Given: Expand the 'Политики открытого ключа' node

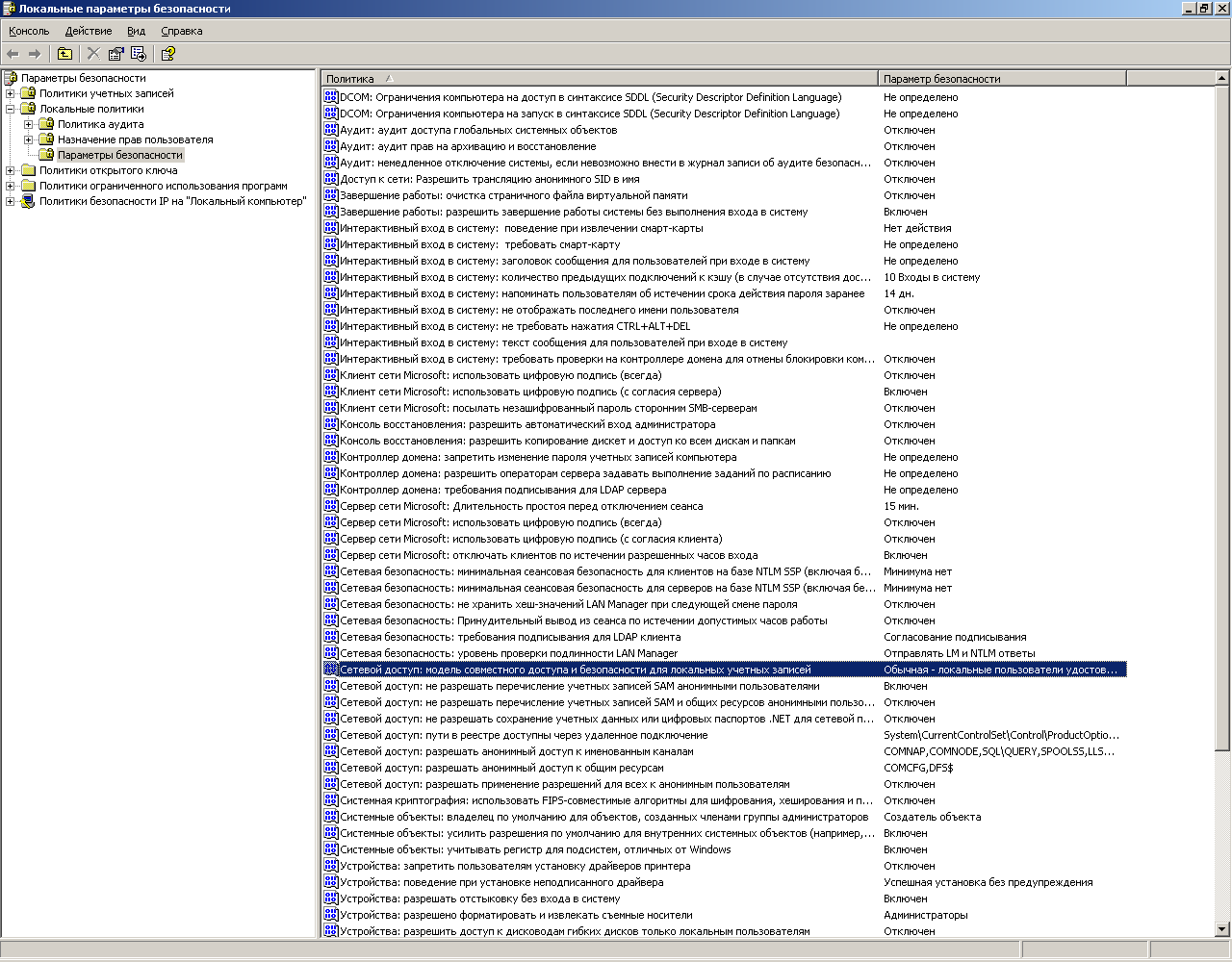Looking at the screenshot, I should (11, 170).
